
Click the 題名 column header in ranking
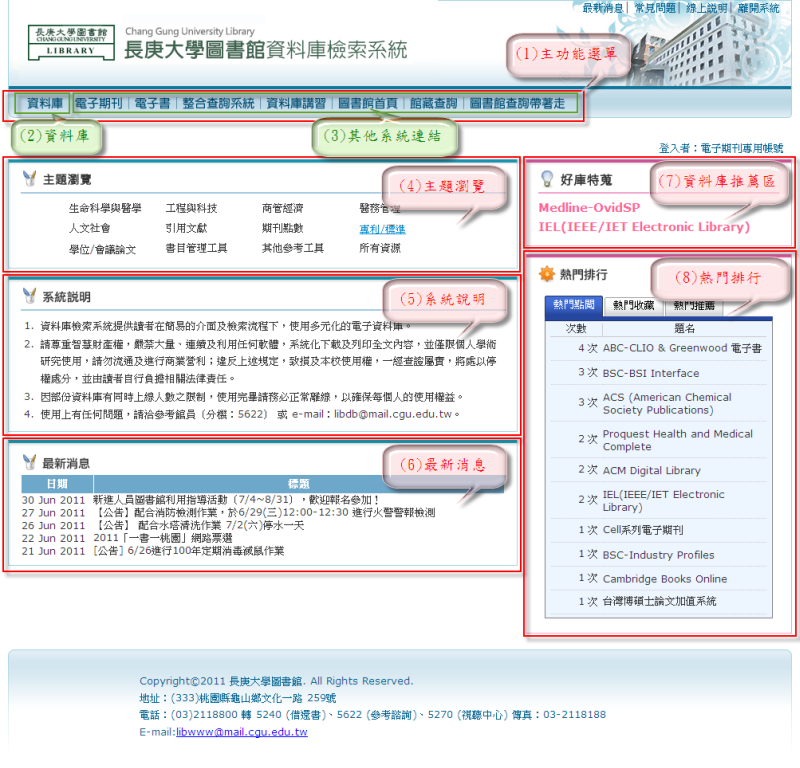click(684, 328)
